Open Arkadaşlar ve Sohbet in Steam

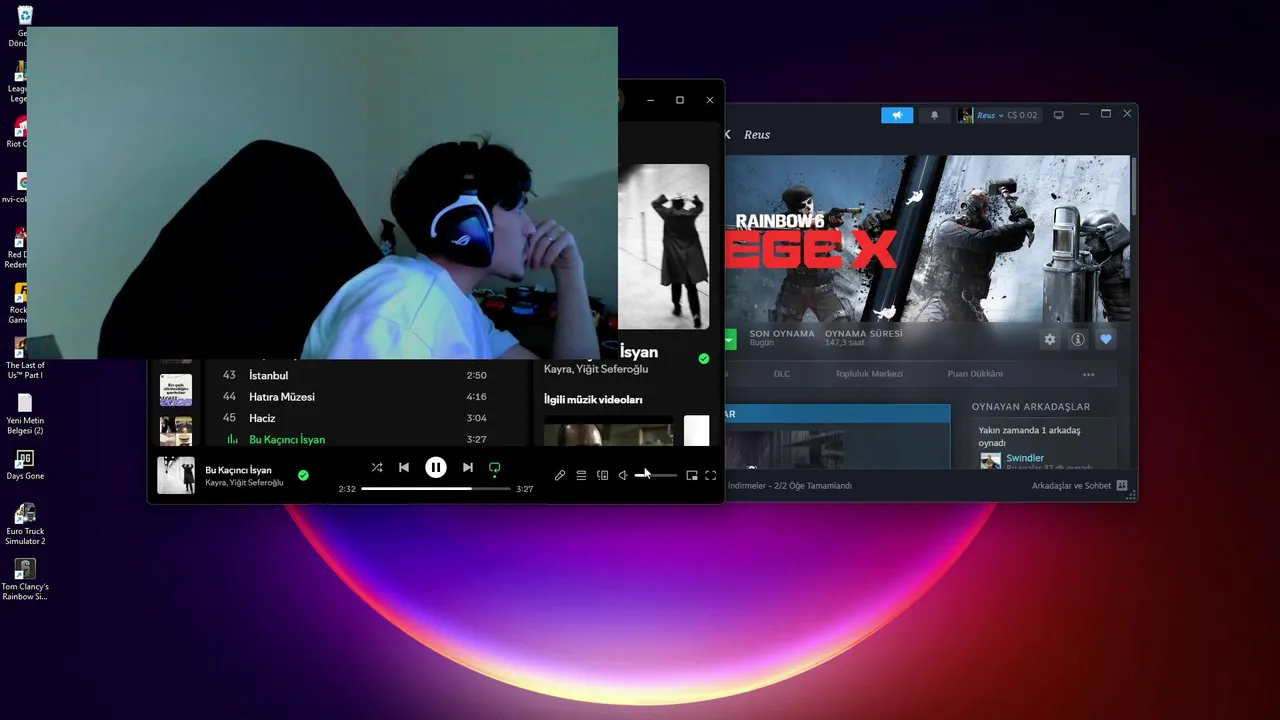(x=1071, y=486)
